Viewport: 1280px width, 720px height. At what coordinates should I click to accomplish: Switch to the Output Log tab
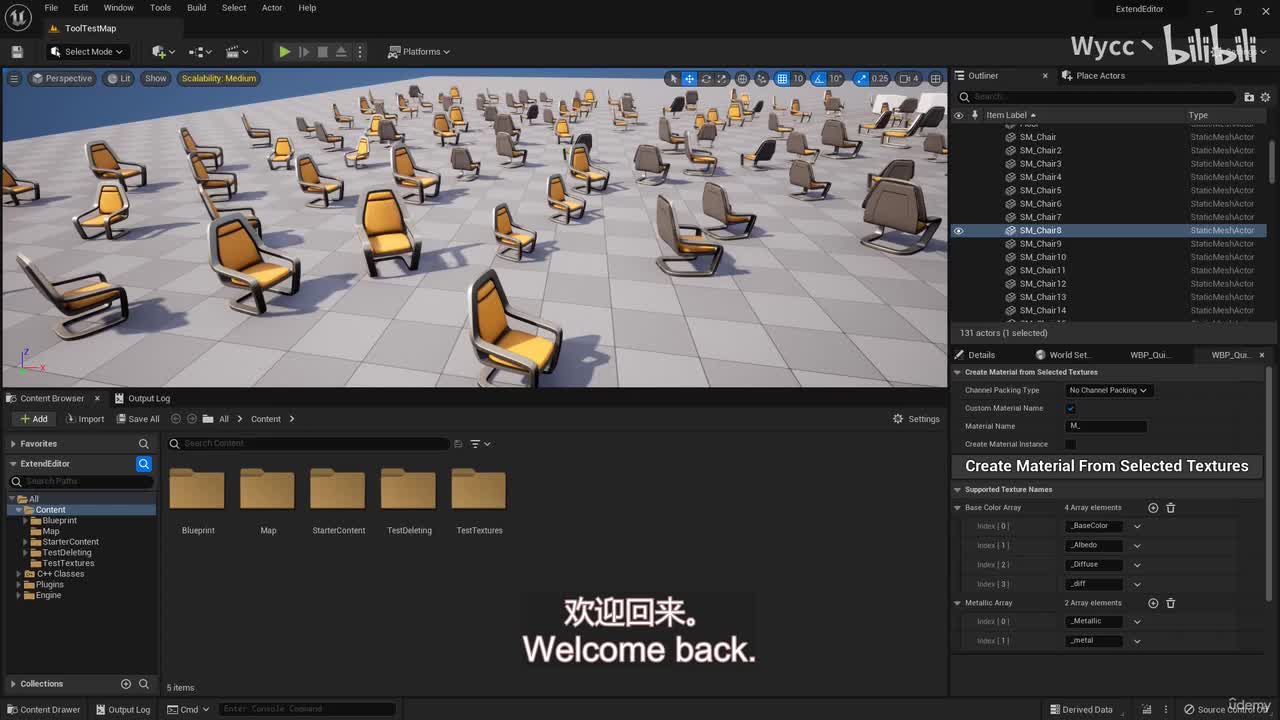tap(142, 398)
